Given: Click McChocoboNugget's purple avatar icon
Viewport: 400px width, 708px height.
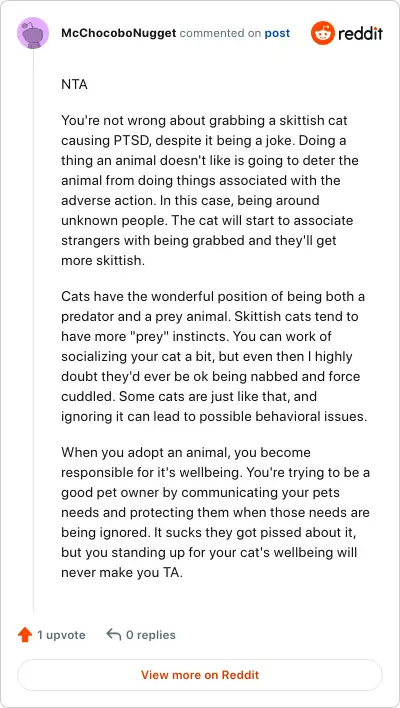Looking at the screenshot, I should (33, 33).
